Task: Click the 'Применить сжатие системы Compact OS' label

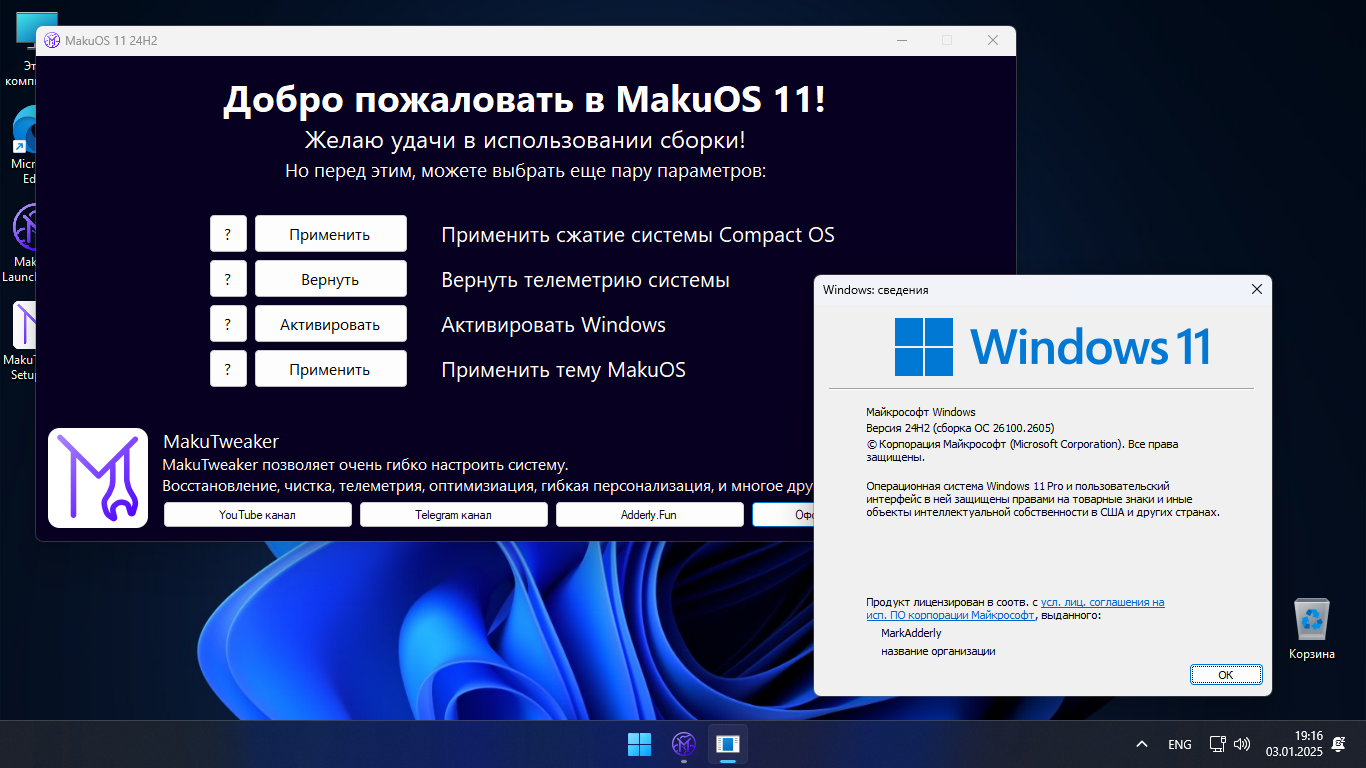Action: click(638, 235)
